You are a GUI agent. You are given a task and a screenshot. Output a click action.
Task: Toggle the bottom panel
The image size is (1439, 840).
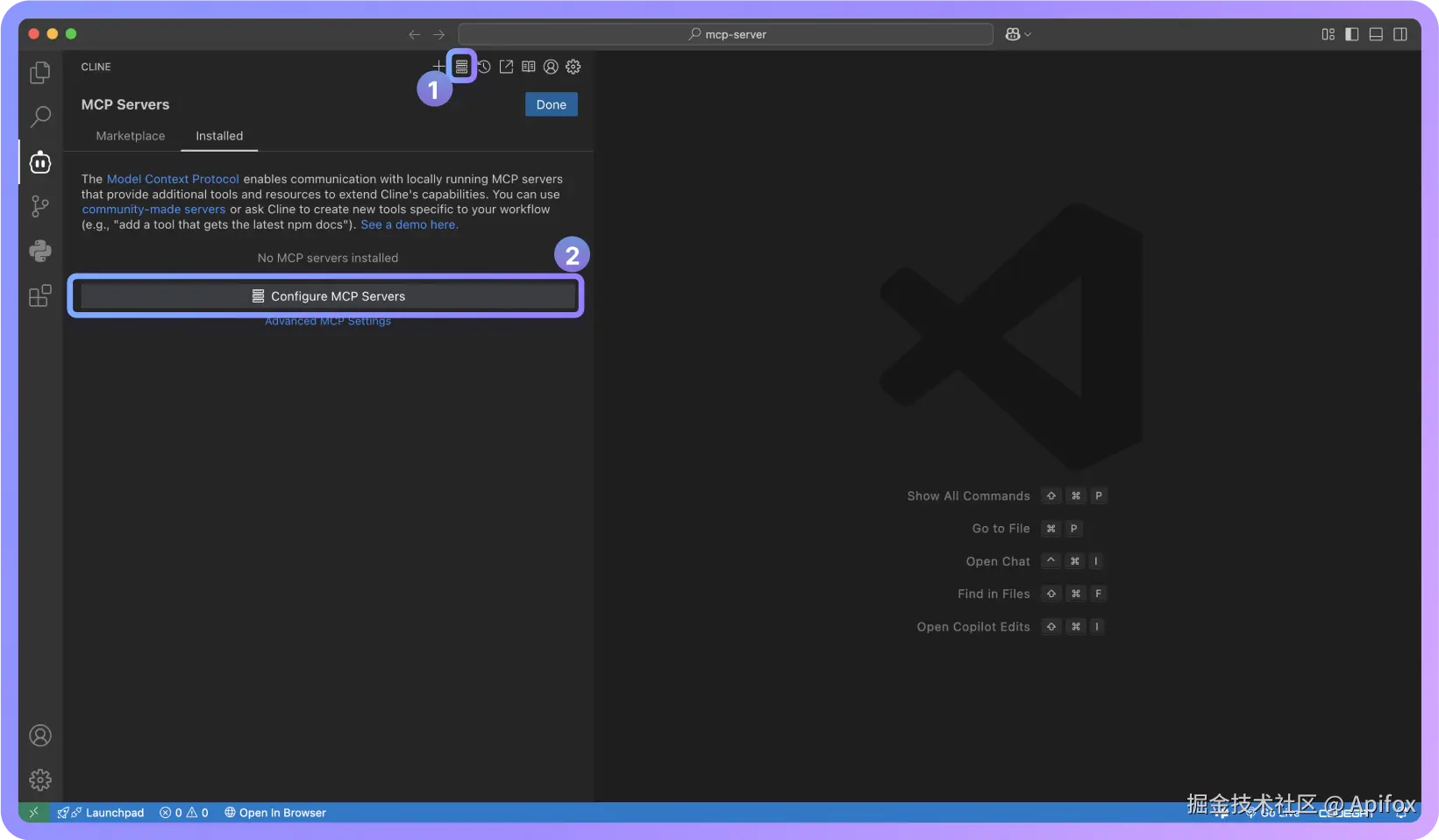tap(1377, 34)
